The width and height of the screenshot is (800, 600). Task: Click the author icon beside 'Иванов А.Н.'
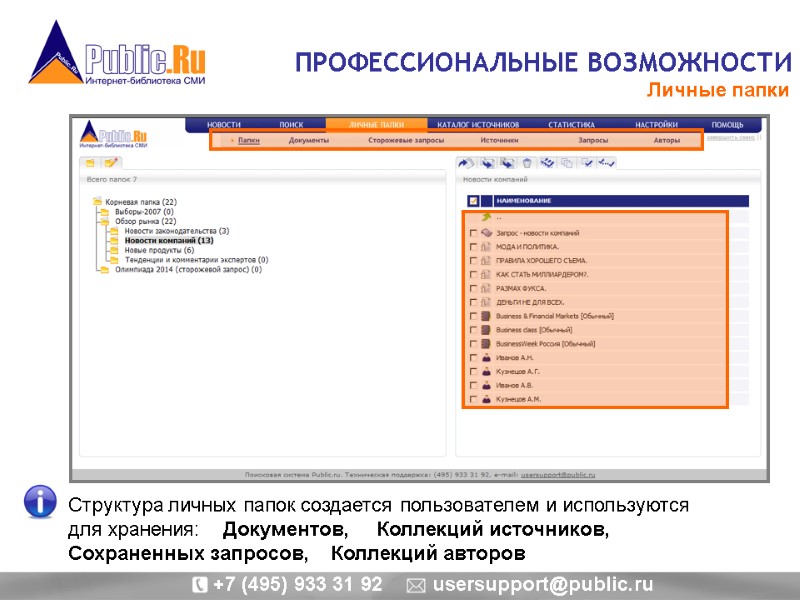pos(486,358)
